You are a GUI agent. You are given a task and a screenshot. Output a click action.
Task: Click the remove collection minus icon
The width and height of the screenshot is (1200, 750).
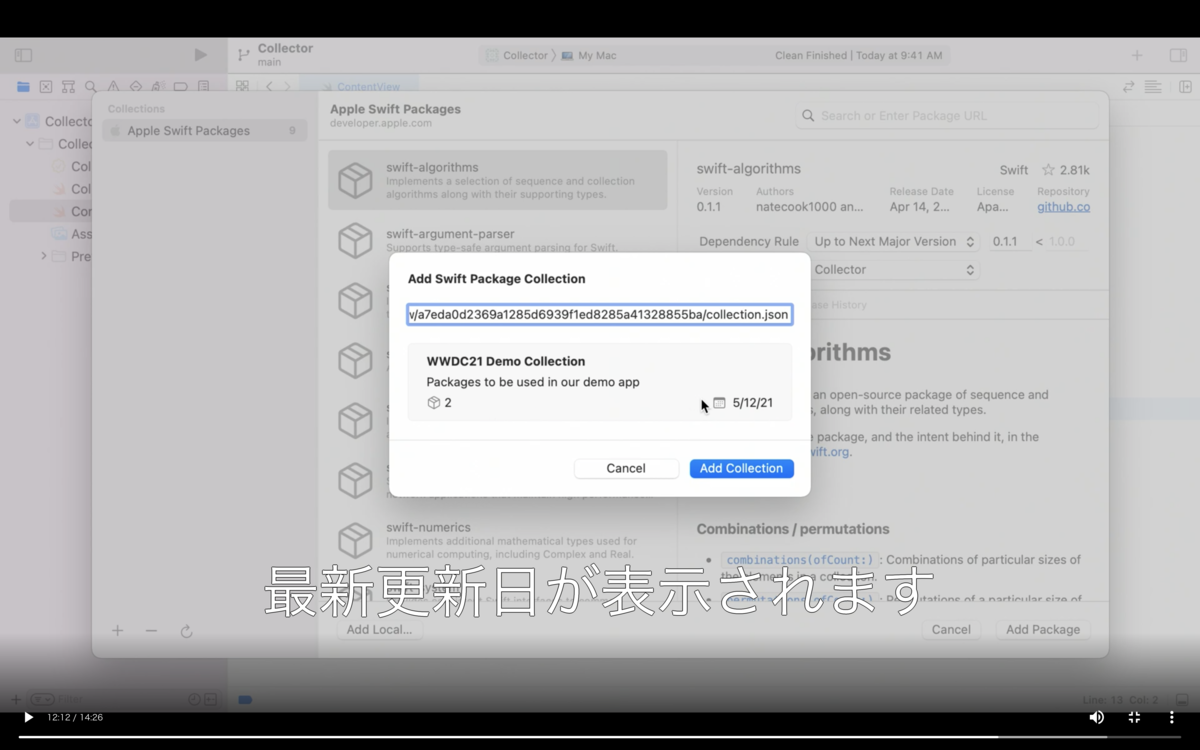(x=151, y=631)
